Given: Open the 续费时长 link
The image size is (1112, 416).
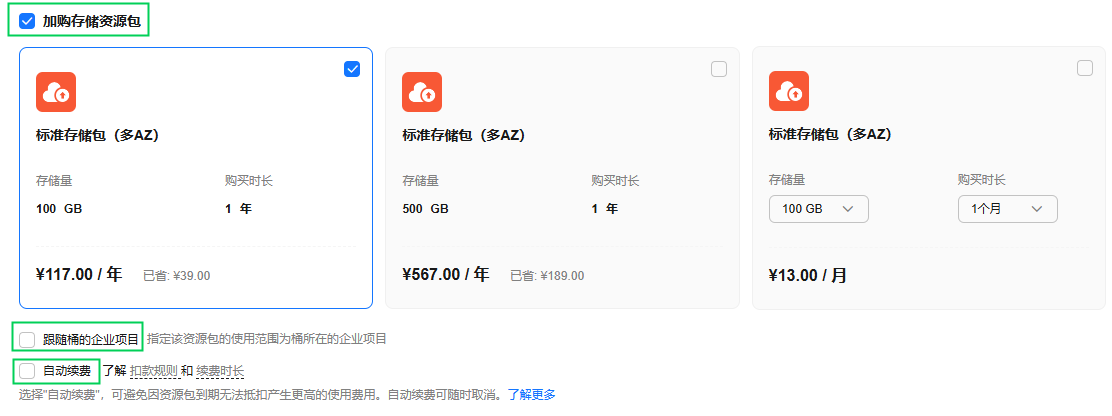Looking at the screenshot, I should (220, 371).
